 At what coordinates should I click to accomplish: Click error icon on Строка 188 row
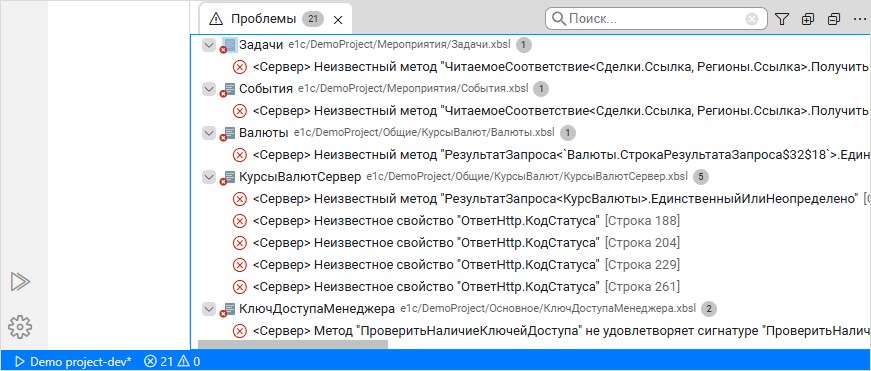(239, 221)
